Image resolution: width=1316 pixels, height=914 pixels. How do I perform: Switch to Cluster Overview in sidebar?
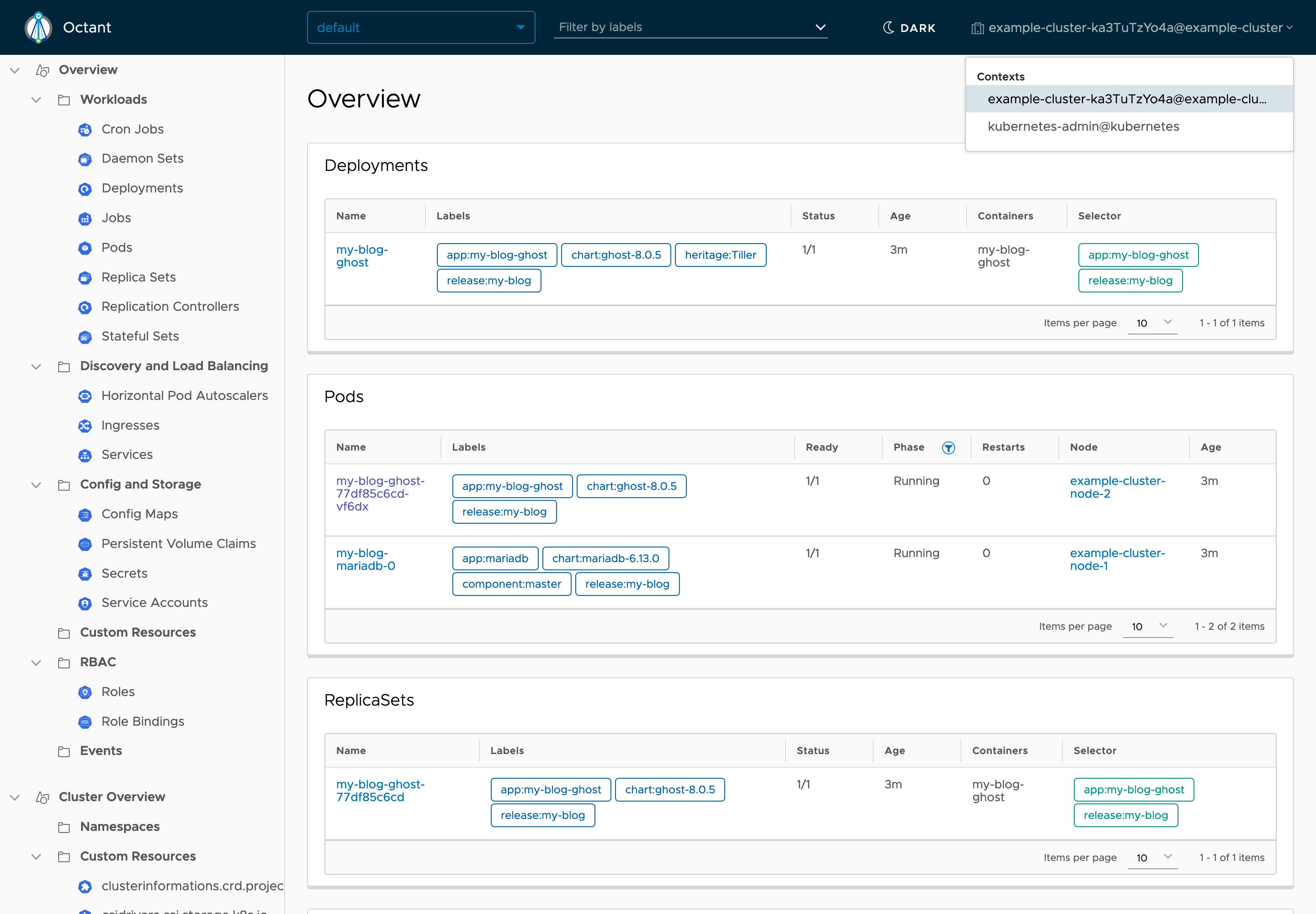(111, 797)
